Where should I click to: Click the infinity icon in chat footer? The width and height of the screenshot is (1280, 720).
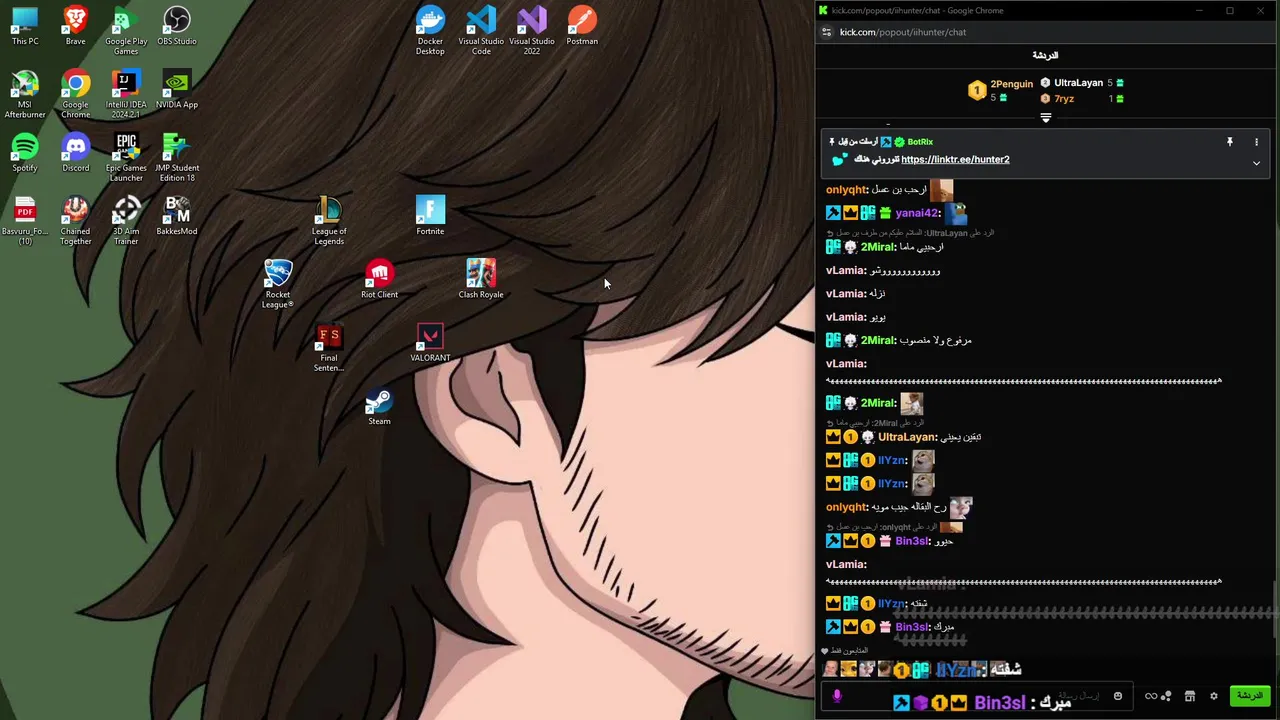pos(1151,696)
